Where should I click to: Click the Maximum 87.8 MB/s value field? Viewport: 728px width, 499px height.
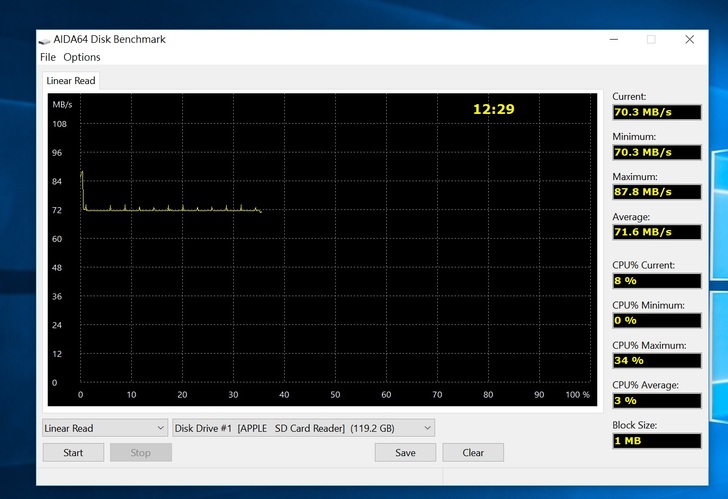click(x=656, y=192)
